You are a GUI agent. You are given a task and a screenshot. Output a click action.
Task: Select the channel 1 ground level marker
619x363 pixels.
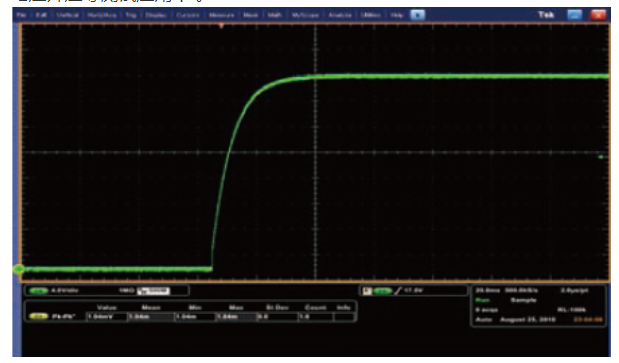(x=18, y=269)
